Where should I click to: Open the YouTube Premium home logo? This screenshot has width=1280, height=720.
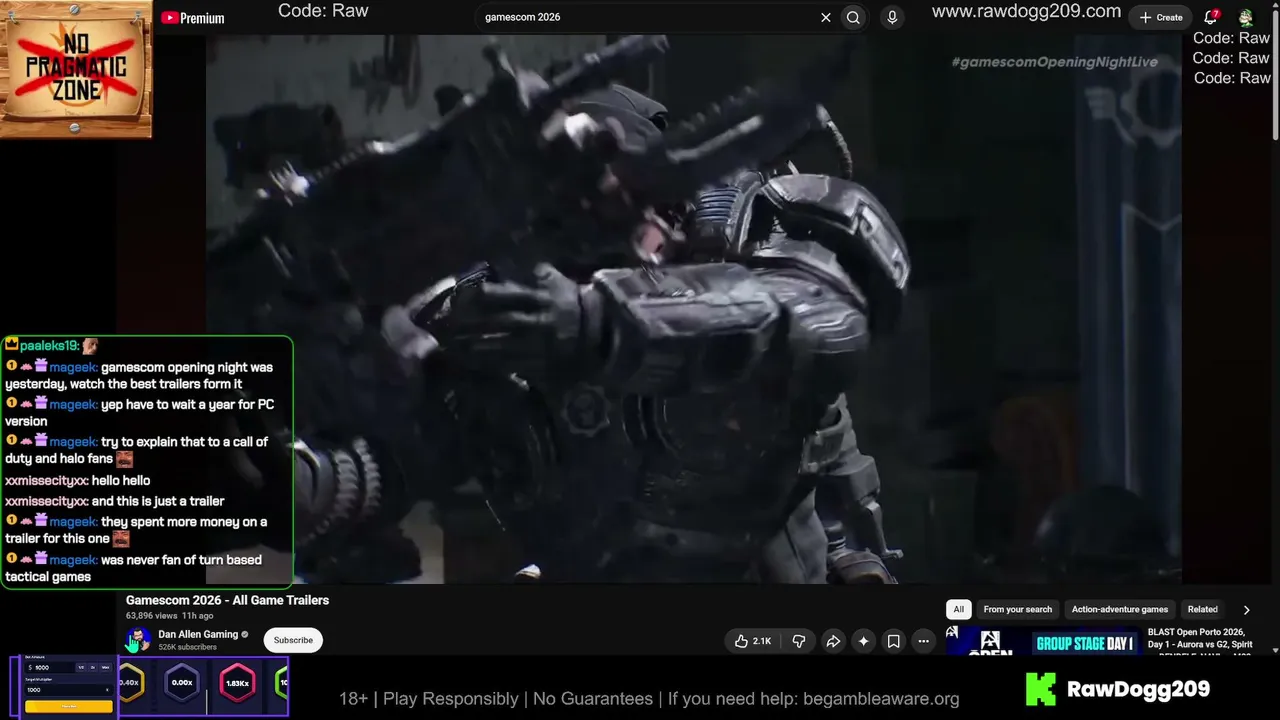pos(192,18)
